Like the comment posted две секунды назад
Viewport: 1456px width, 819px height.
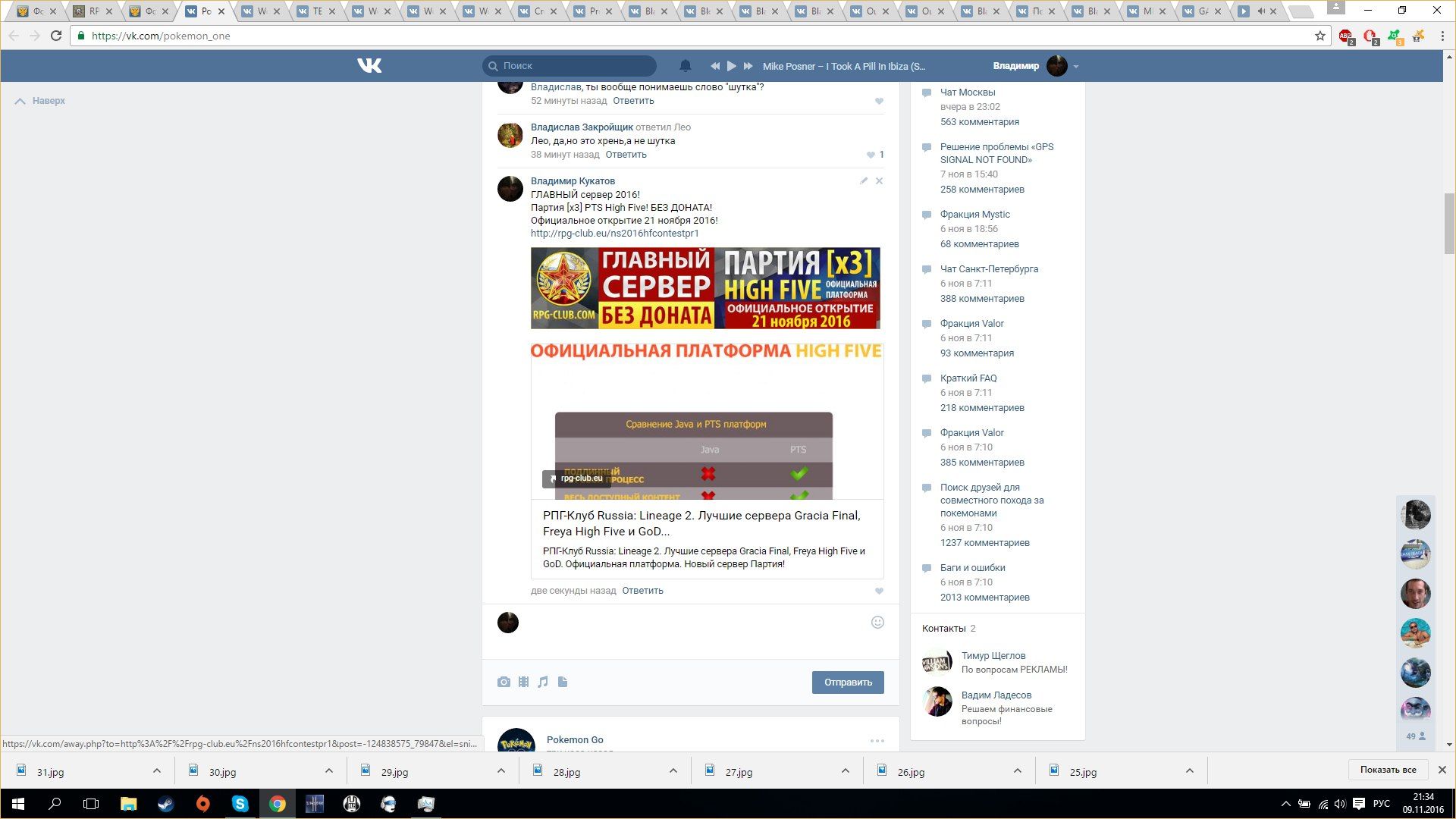point(879,591)
